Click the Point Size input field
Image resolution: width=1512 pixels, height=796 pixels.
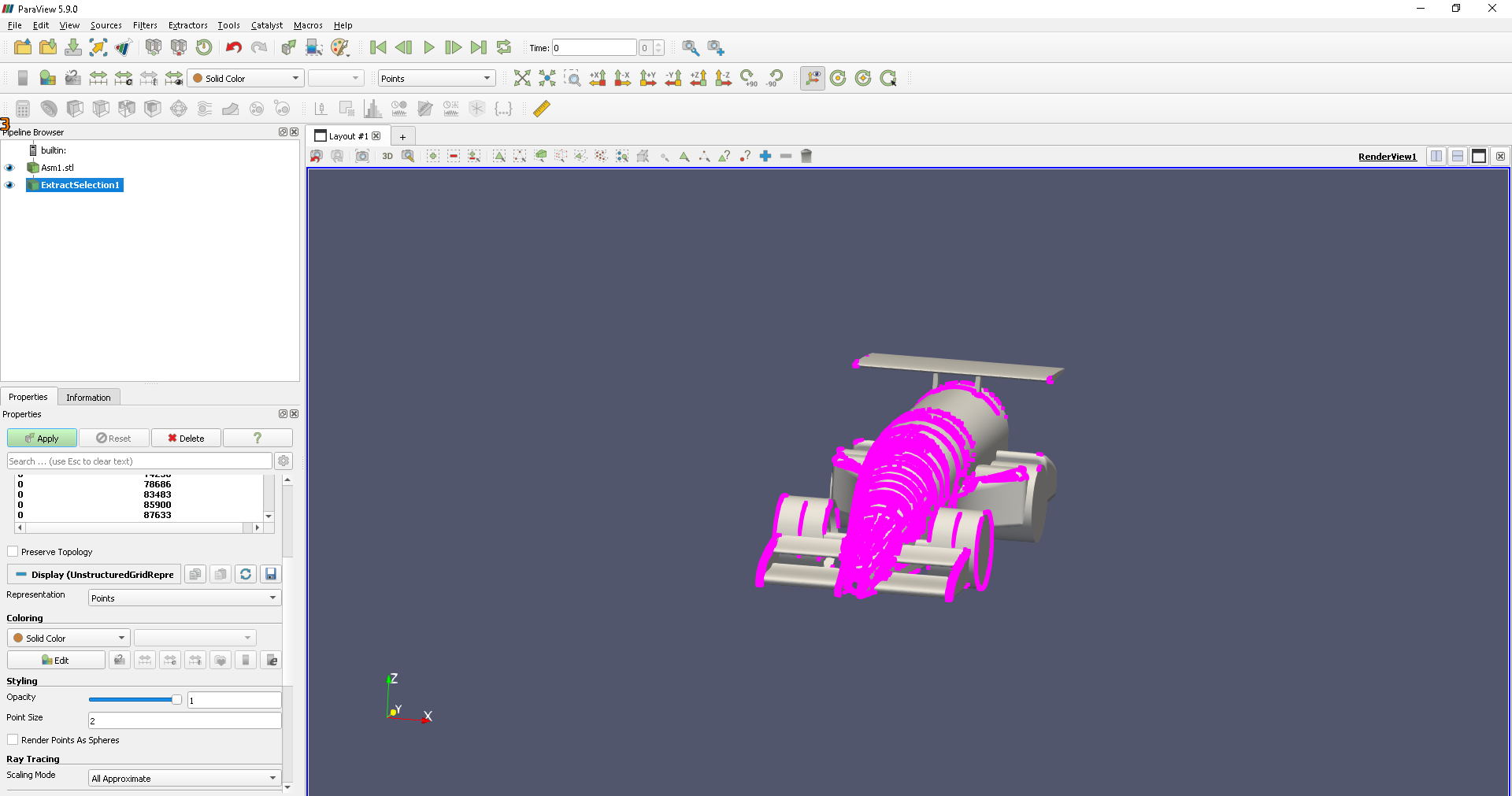184,720
